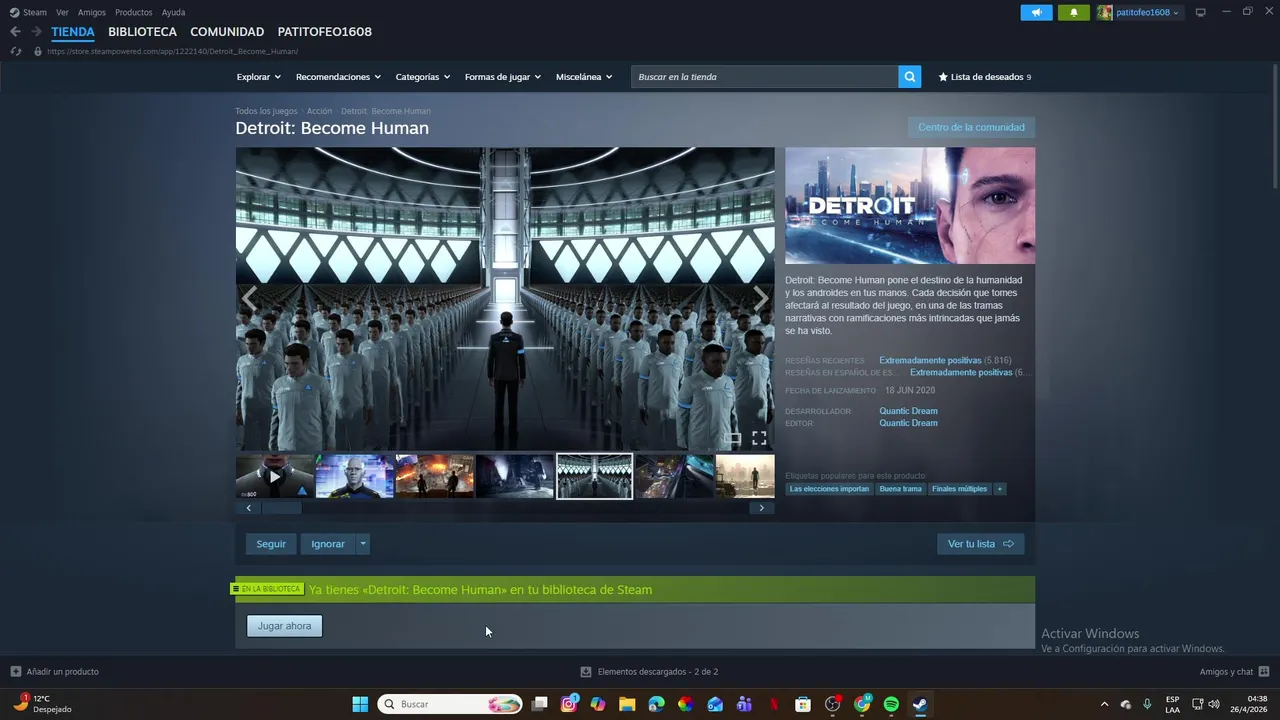Open File Explorer from the taskbar

[627, 704]
